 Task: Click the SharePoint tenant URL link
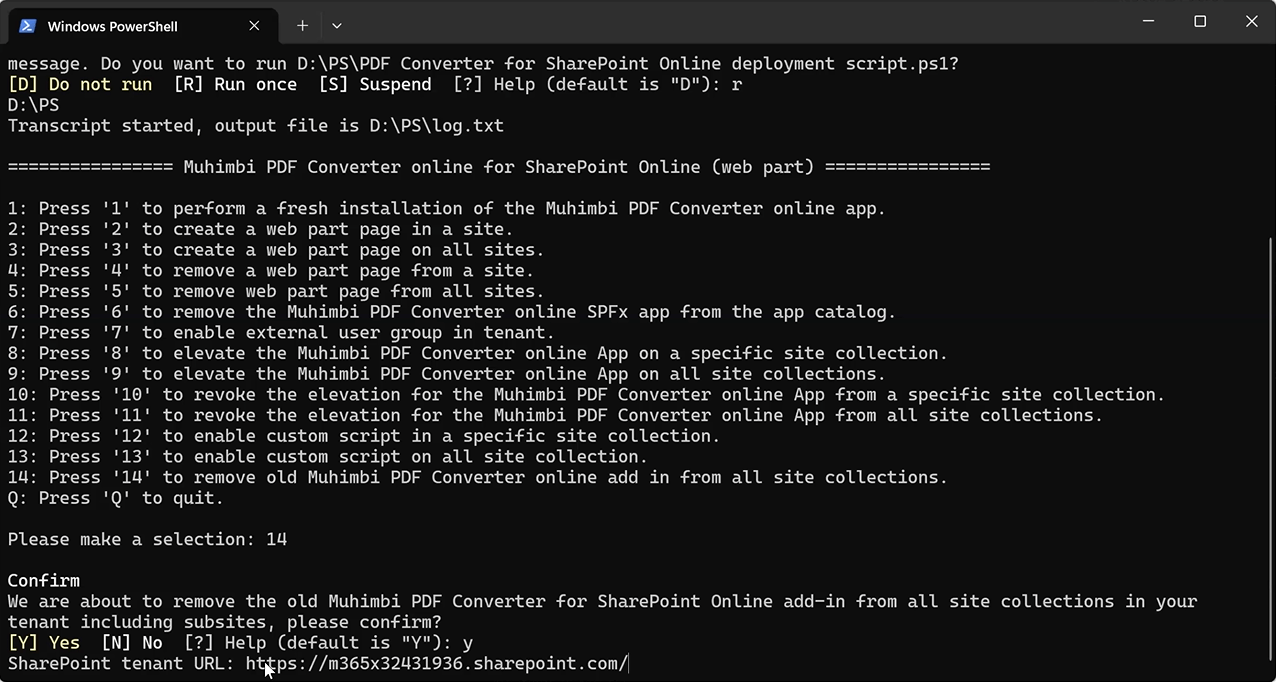(x=435, y=663)
